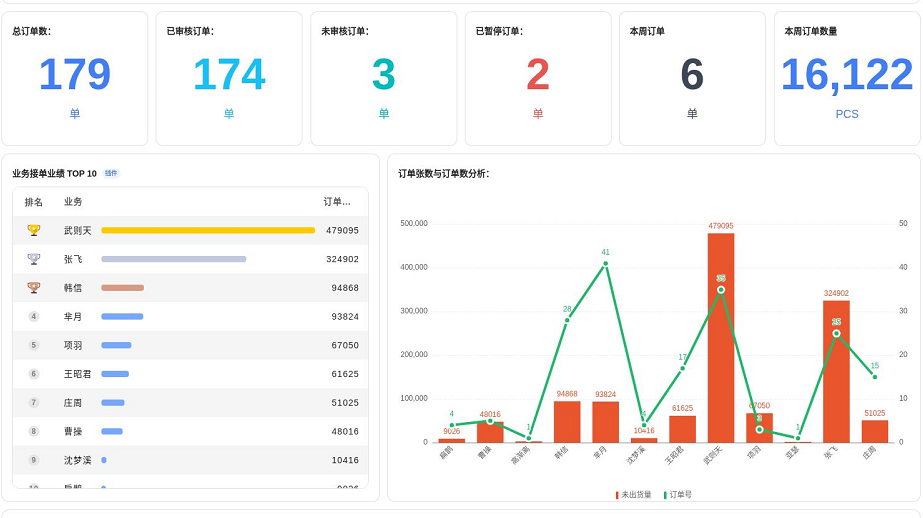This screenshot has height=518, width=923.
Task: Click the 高渐离 label on chart x-axis
Action: (x=520, y=455)
